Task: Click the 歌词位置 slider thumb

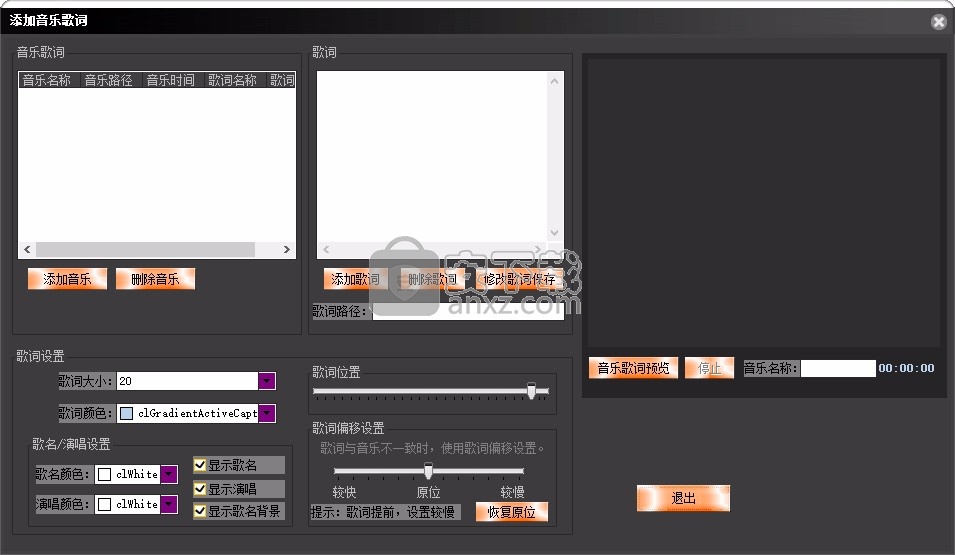Action: [532, 391]
